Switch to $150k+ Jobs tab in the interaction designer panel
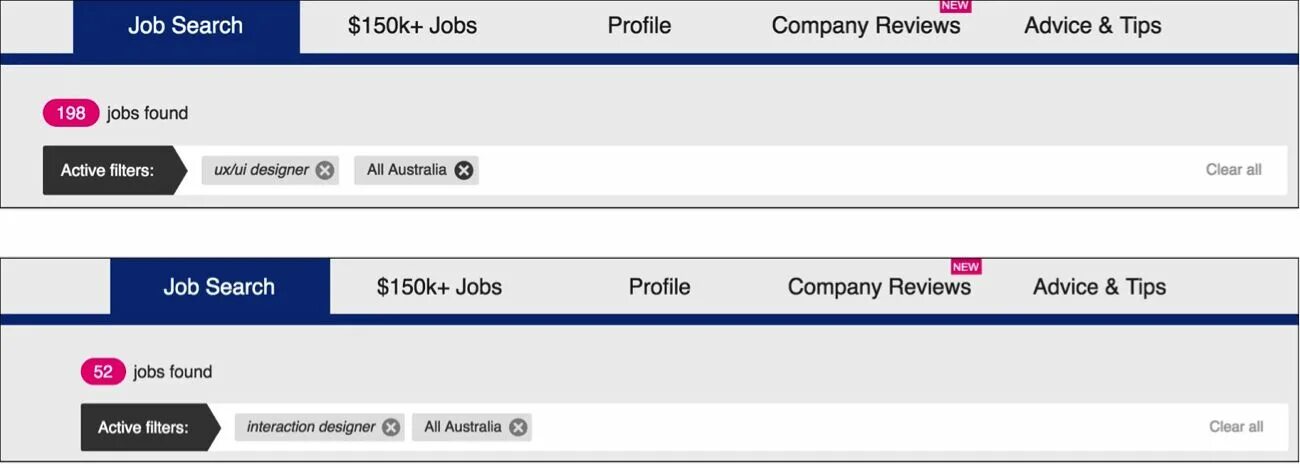The image size is (1300, 468). tap(439, 287)
